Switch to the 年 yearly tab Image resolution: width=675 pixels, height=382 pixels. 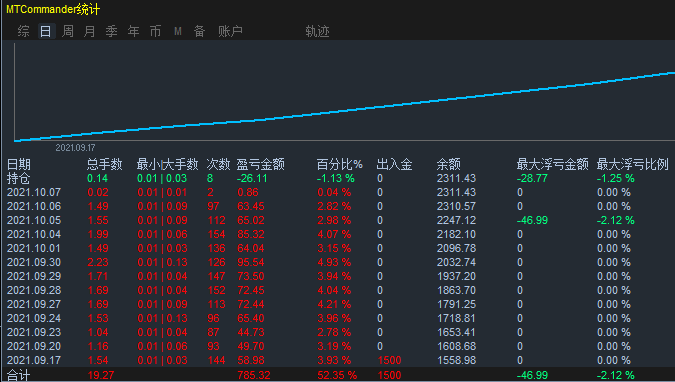pyautogui.click(x=133, y=31)
